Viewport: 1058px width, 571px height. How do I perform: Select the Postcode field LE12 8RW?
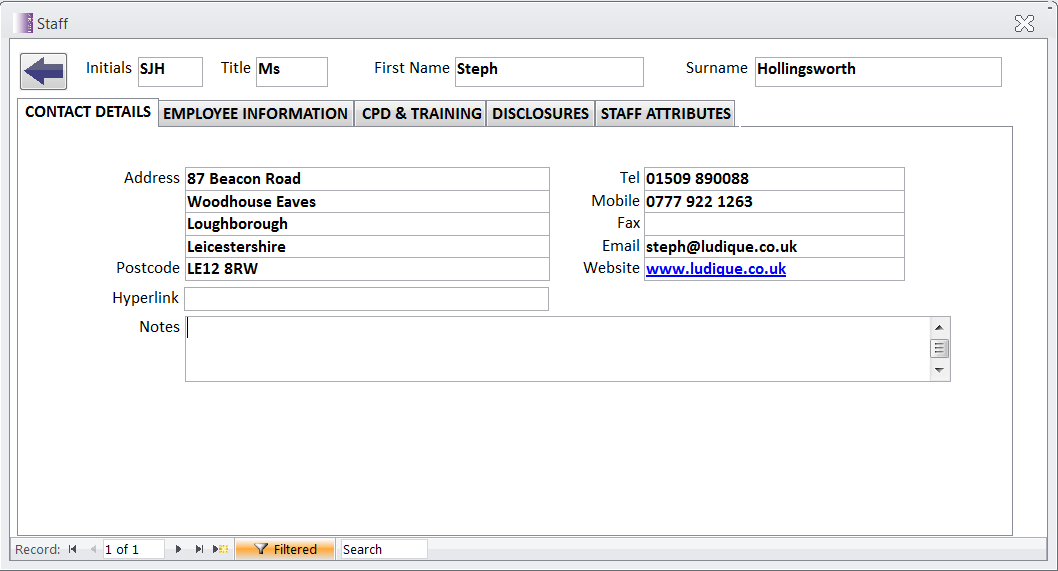[x=366, y=269]
